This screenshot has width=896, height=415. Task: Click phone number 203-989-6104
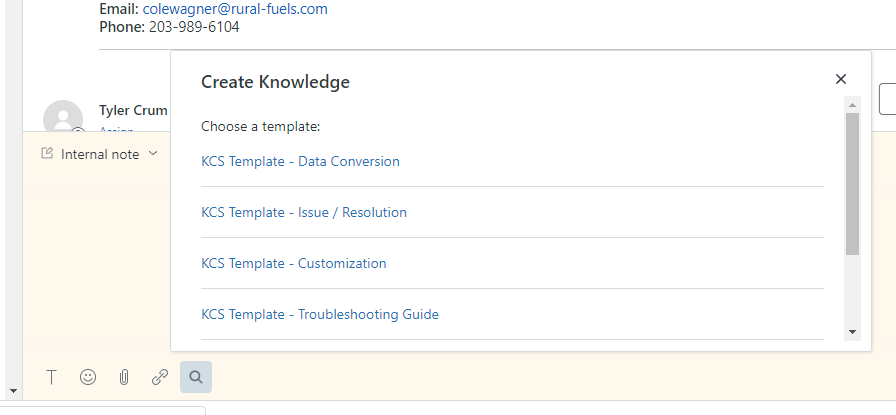pos(194,27)
